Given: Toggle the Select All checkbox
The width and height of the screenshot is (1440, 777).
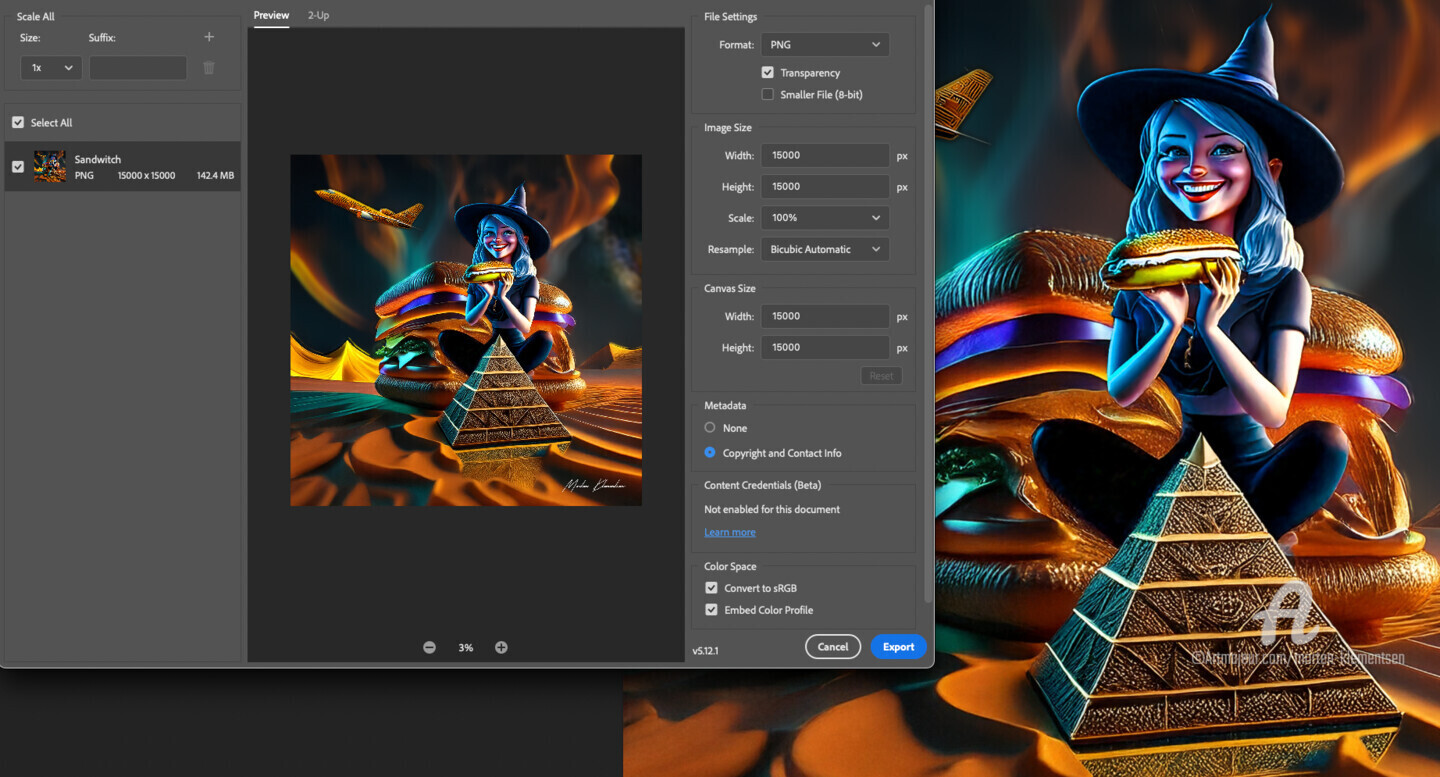Looking at the screenshot, I should click(18, 122).
